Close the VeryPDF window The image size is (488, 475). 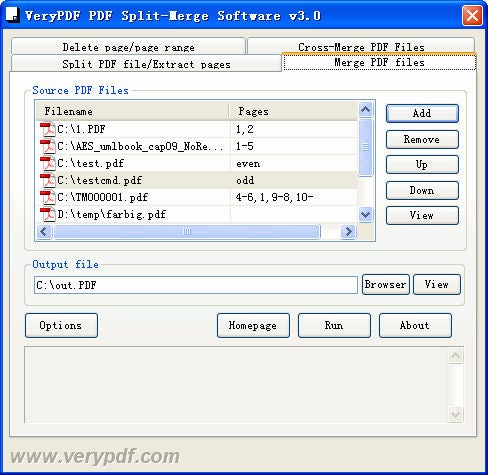(x=472, y=15)
